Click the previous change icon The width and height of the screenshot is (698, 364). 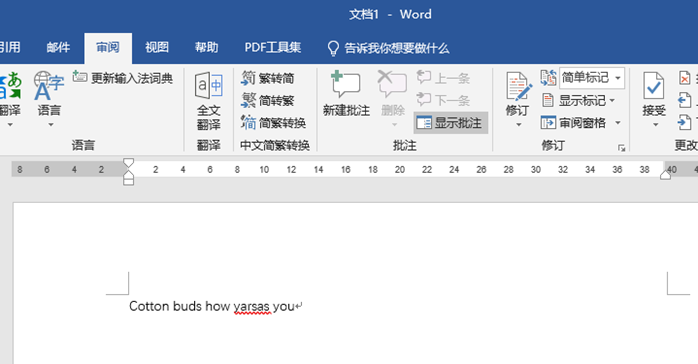pos(685,101)
